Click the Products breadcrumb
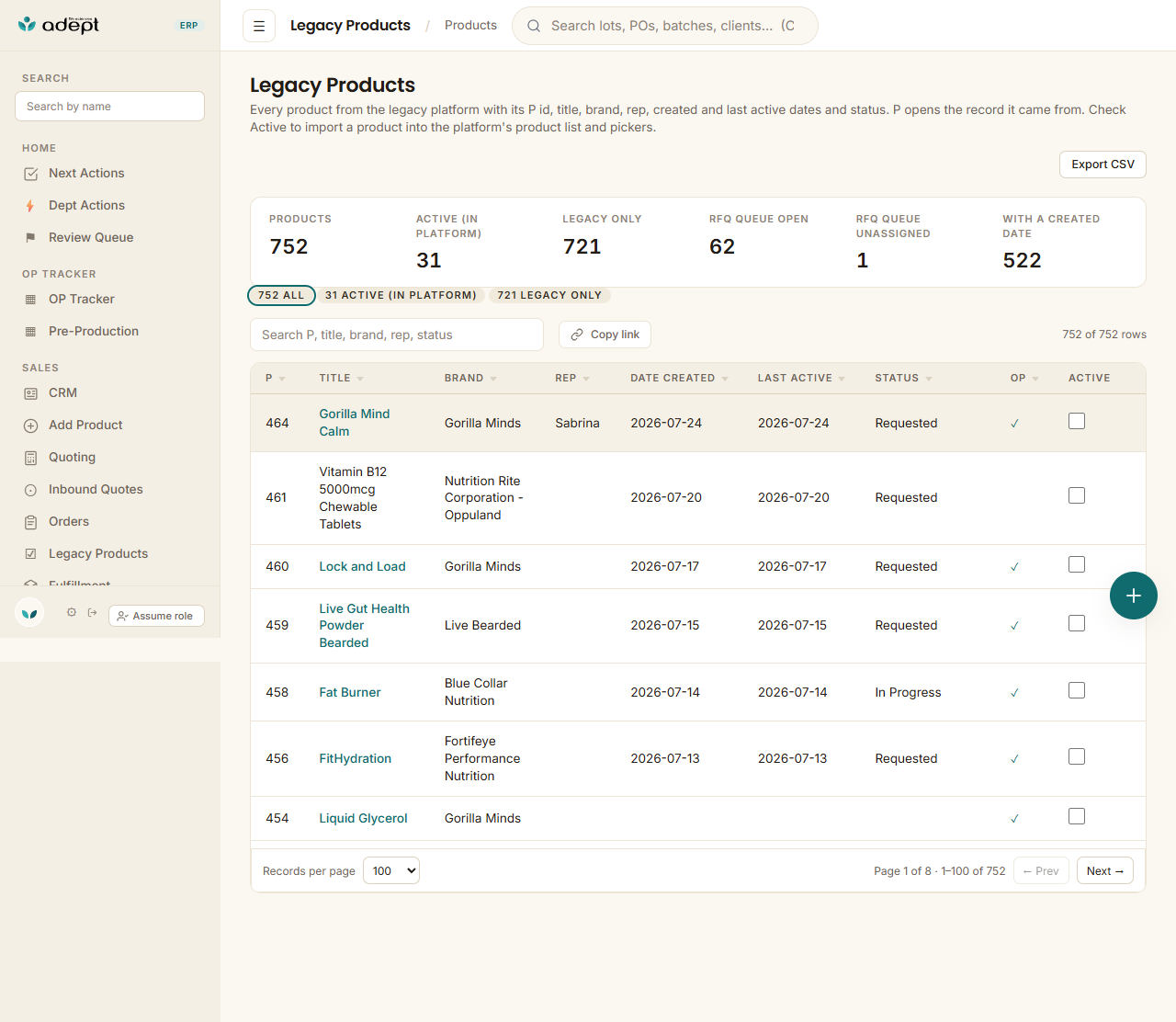The height and width of the screenshot is (1022, 1176). coord(470,26)
